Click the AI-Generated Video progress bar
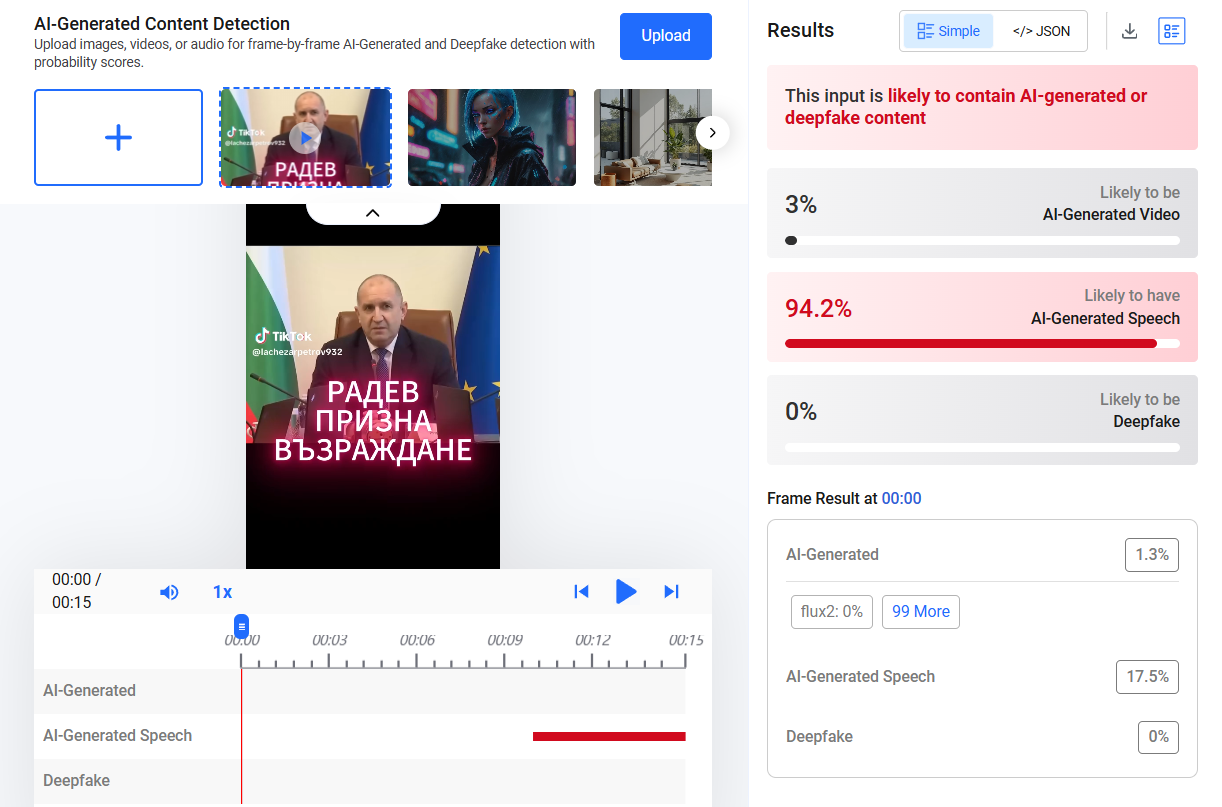The height and width of the screenshot is (807, 1222). click(x=982, y=240)
